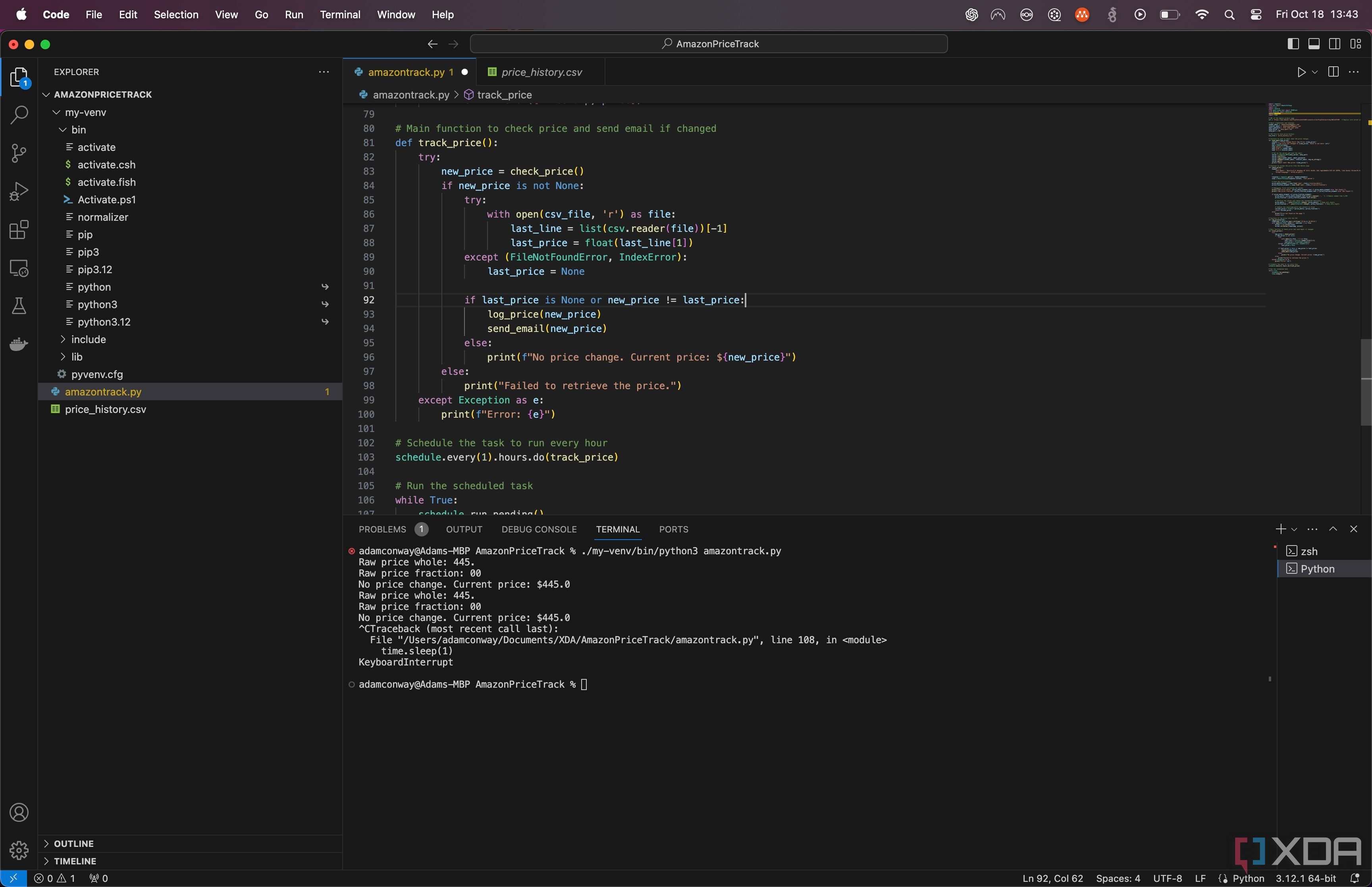Open Wi-Fi menu in macOS menu bar
Image resolution: width=1372 pixels, height=887 pixels.
1202,15
